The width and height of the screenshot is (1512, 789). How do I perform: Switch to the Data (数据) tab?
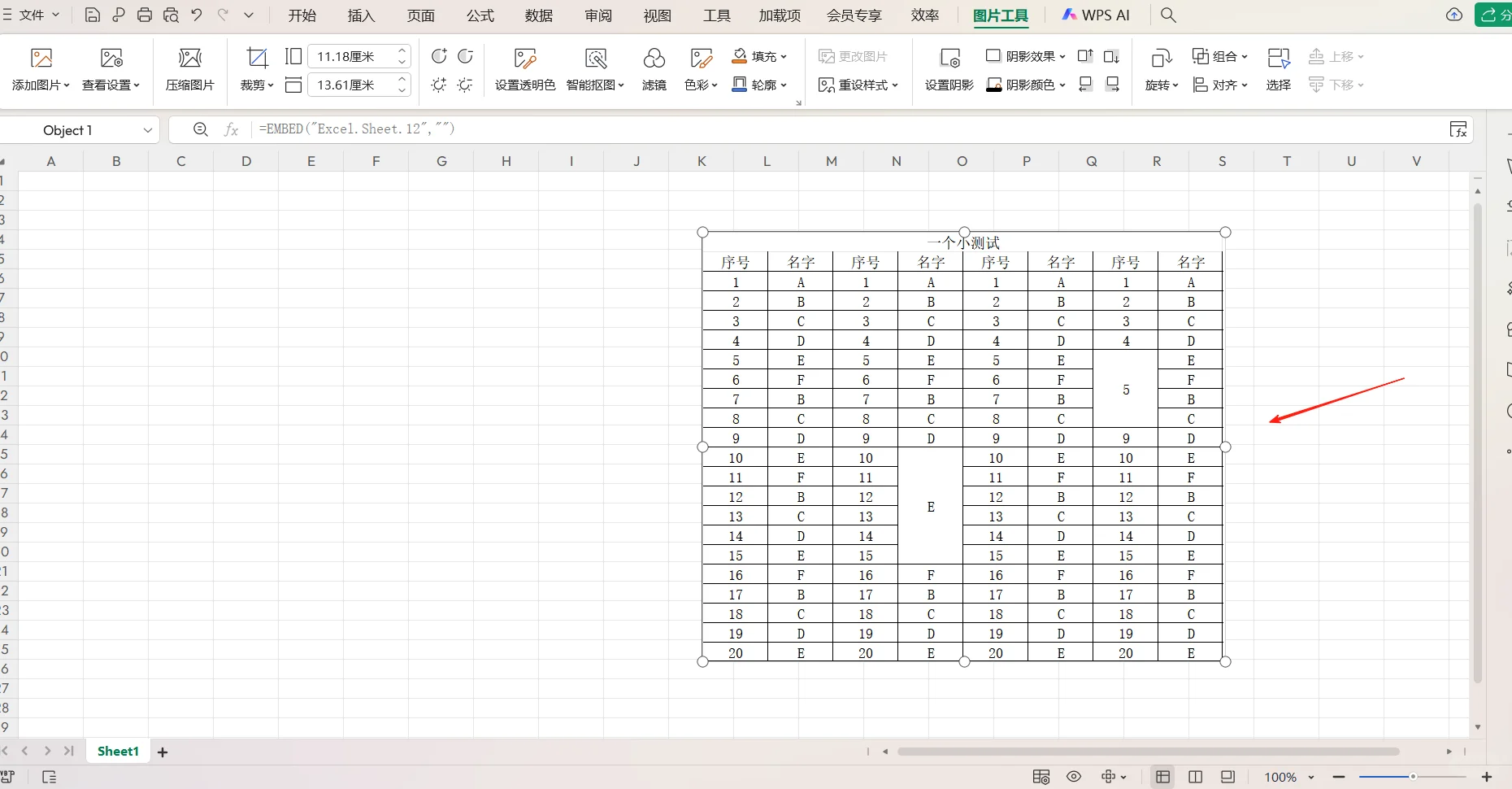point(539,15)
